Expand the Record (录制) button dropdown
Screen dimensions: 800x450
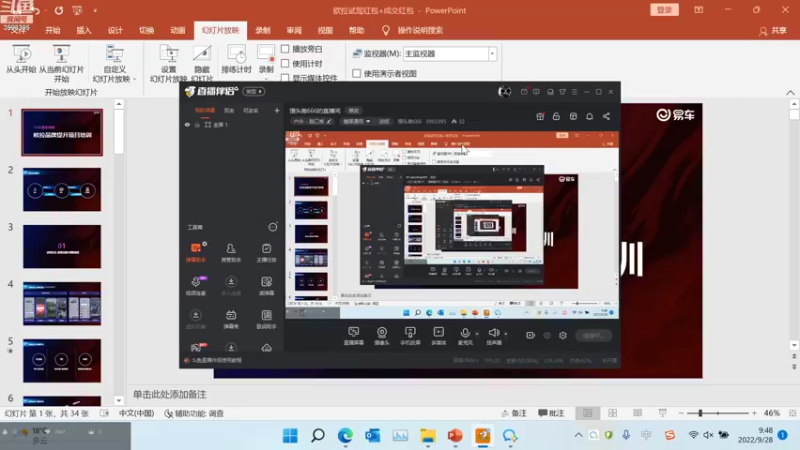click(x=266, y=79)
